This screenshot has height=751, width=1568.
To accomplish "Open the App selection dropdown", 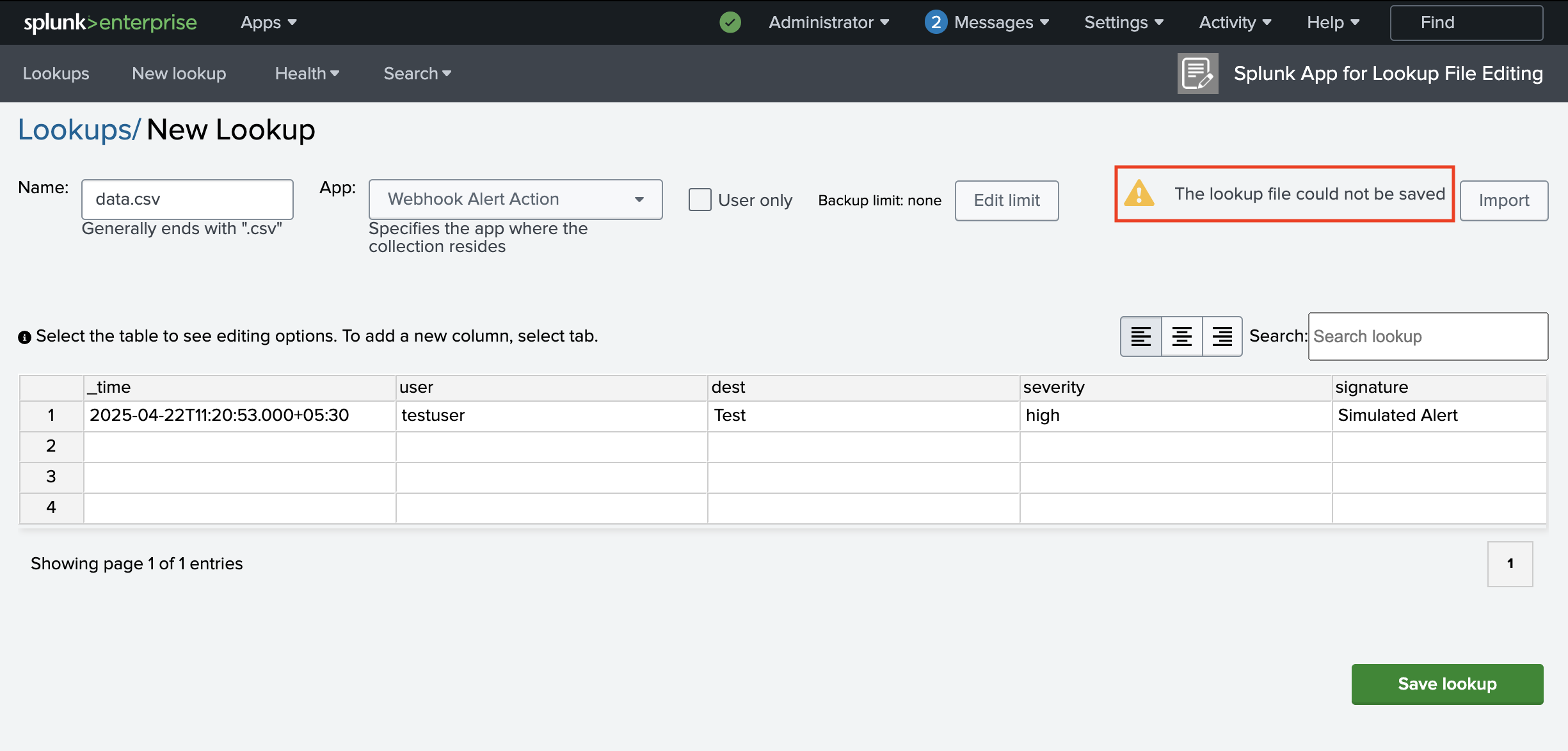I will tap(515, 200).
